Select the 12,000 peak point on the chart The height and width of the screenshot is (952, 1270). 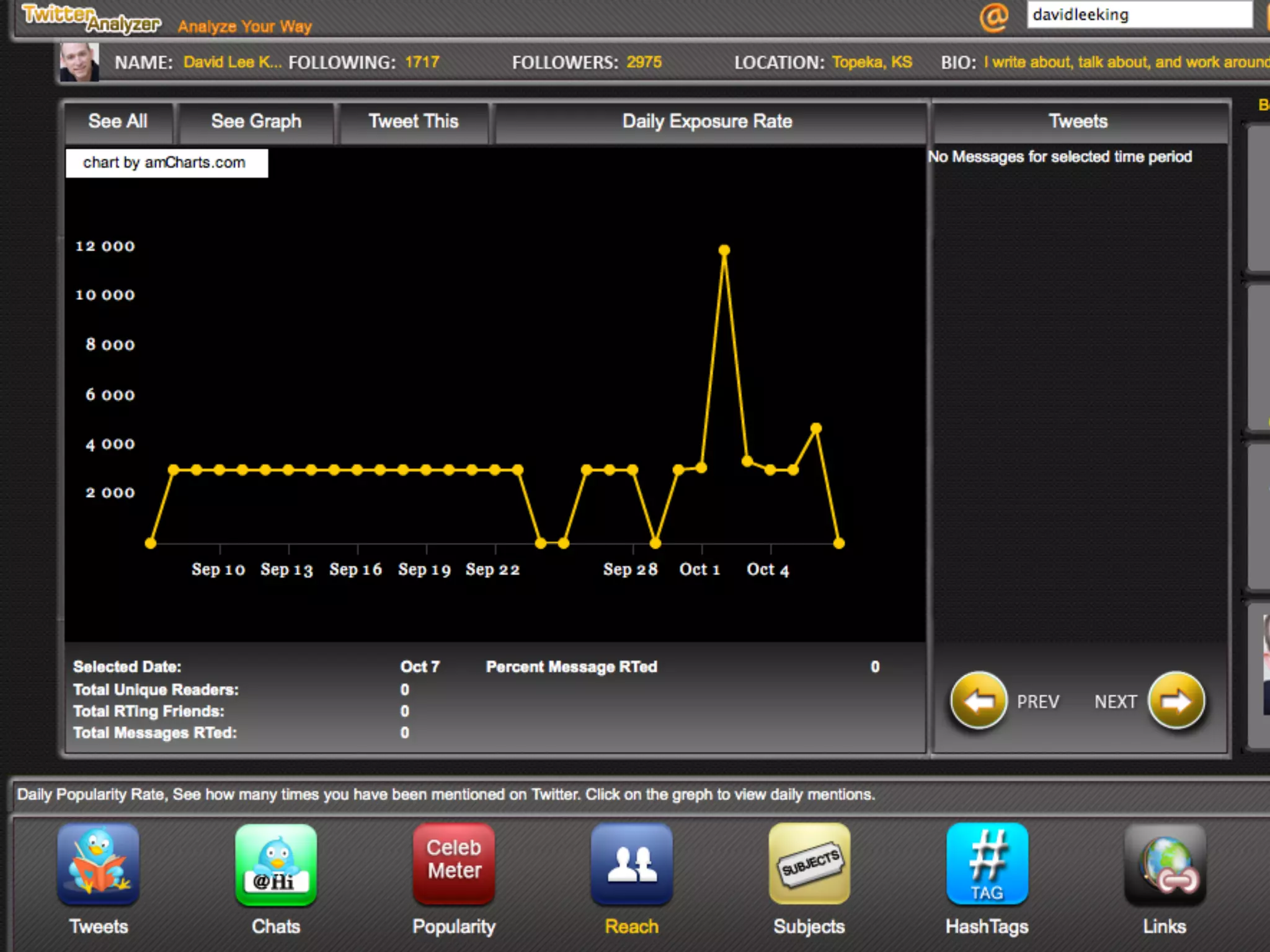point(724,250)
